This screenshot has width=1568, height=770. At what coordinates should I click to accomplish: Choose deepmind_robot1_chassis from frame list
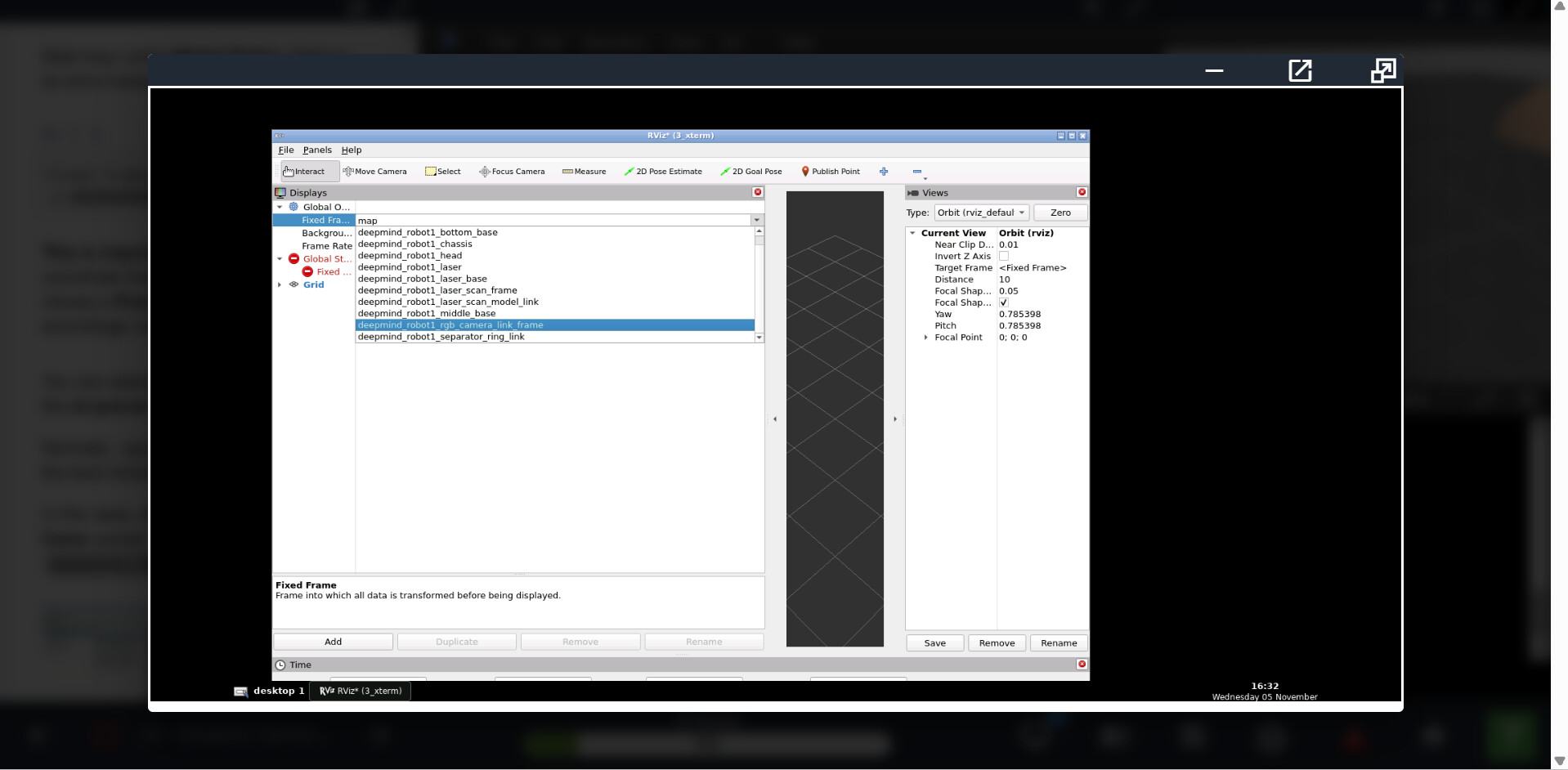(415, 244)
